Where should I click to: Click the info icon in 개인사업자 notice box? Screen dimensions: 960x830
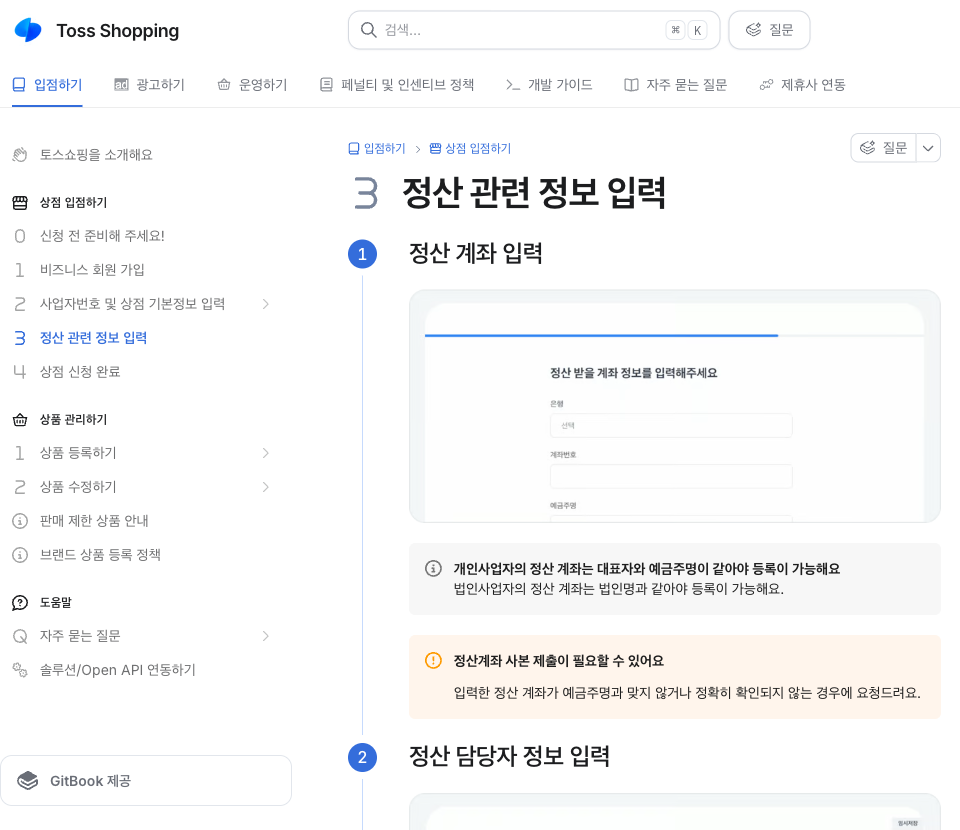click(x=433, y=569)
